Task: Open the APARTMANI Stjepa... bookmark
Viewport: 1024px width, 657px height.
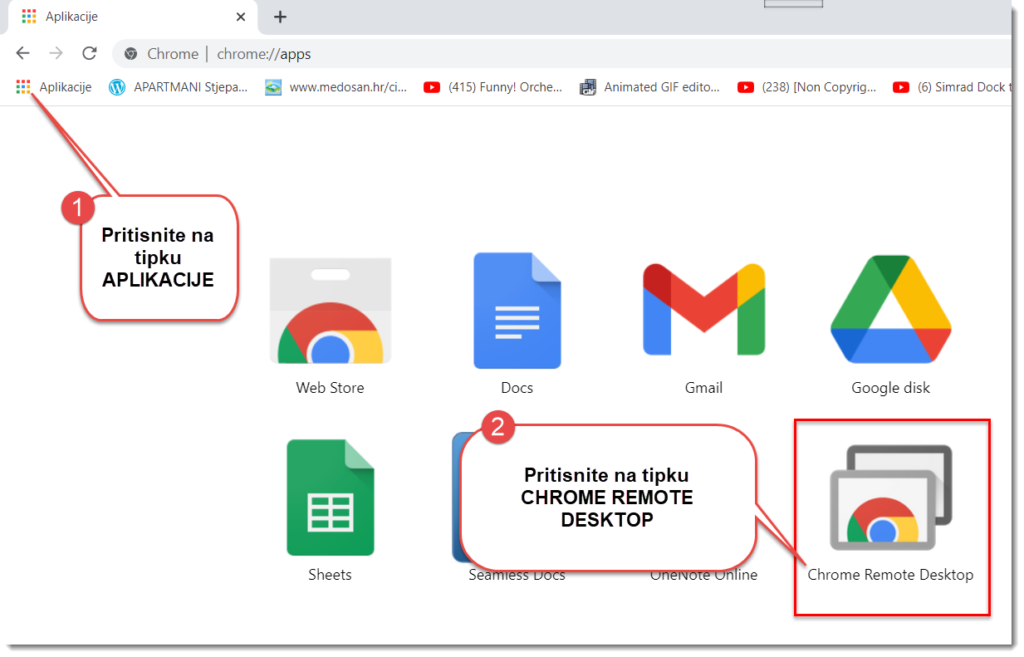Action: pos(178,87)
